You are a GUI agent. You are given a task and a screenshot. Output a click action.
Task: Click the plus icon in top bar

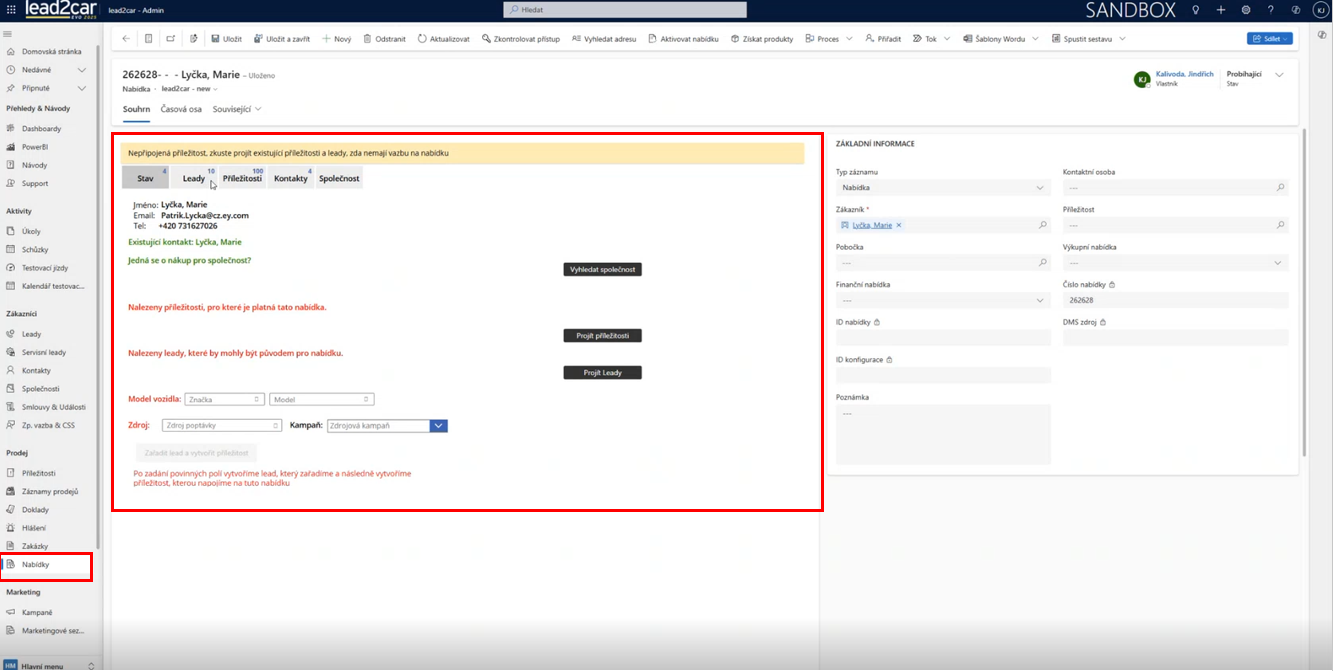[1221, 10]
